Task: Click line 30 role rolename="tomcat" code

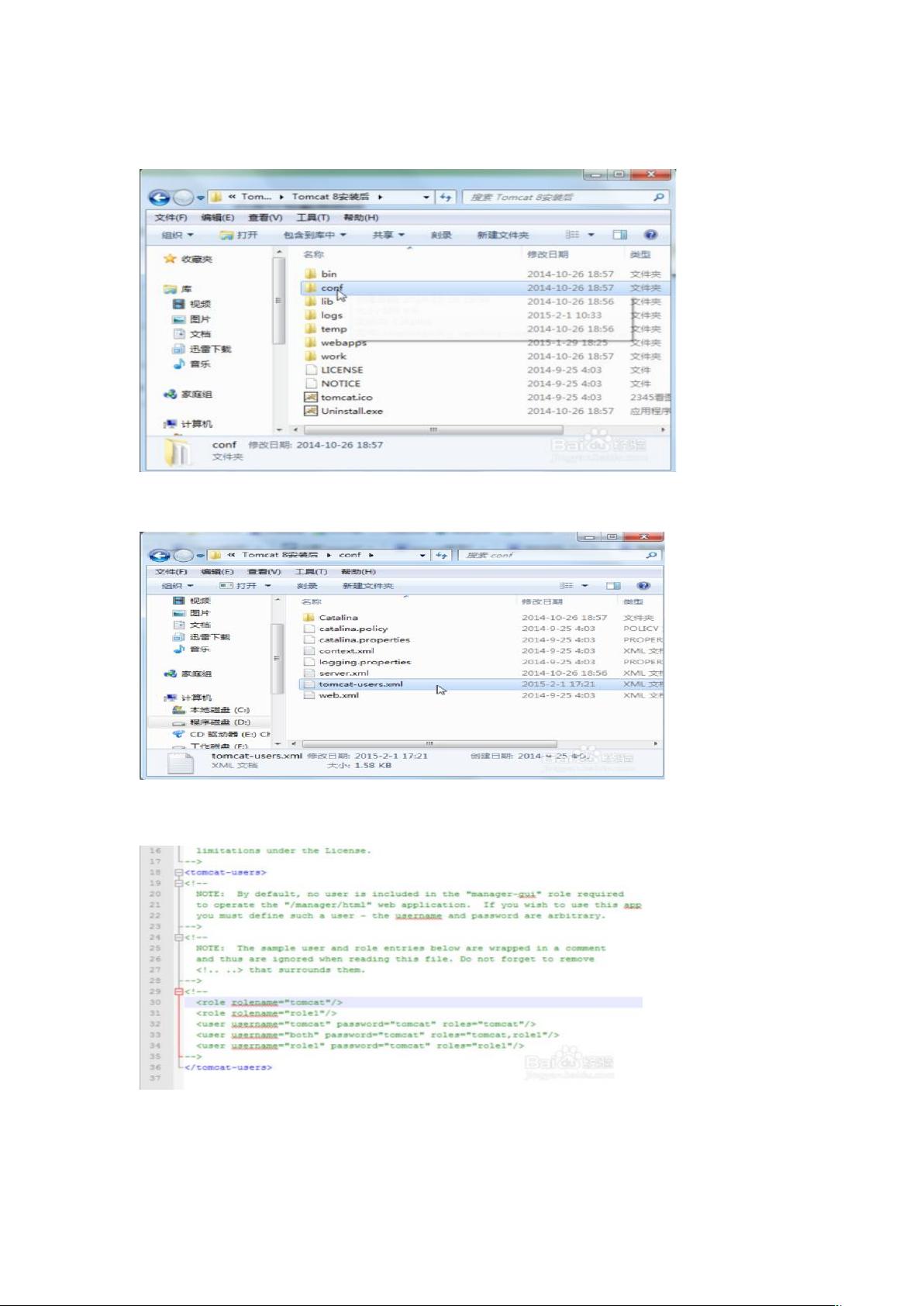Action: tap(269, 1003)
